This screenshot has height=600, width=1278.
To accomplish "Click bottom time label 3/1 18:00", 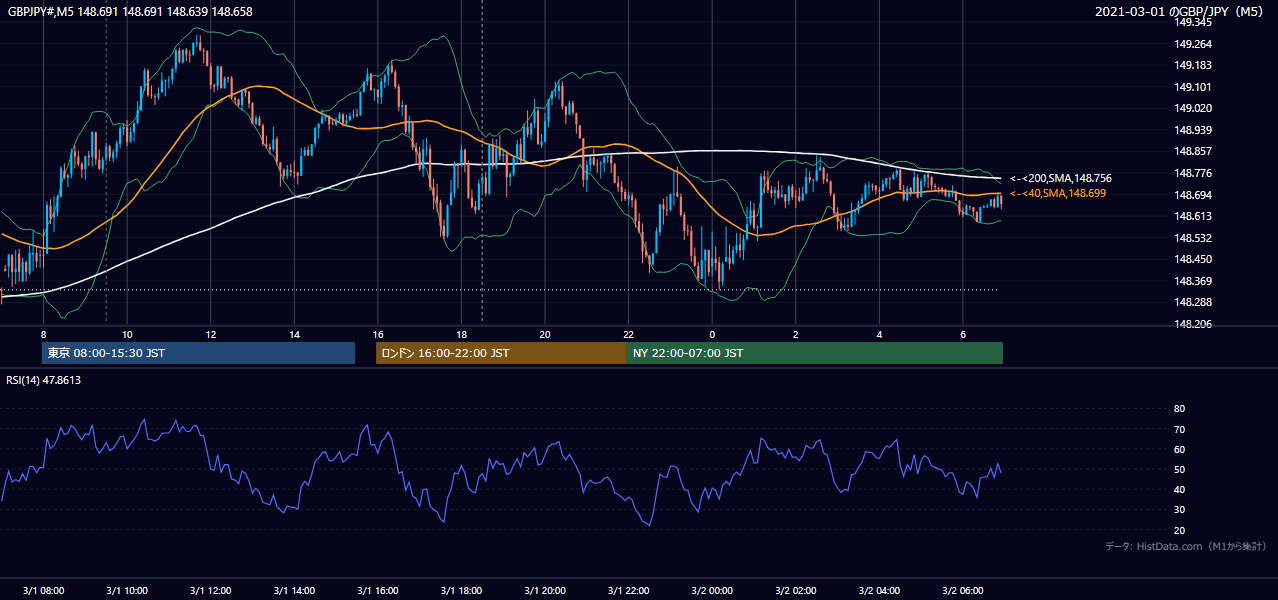I will click(x=461, y=590).
